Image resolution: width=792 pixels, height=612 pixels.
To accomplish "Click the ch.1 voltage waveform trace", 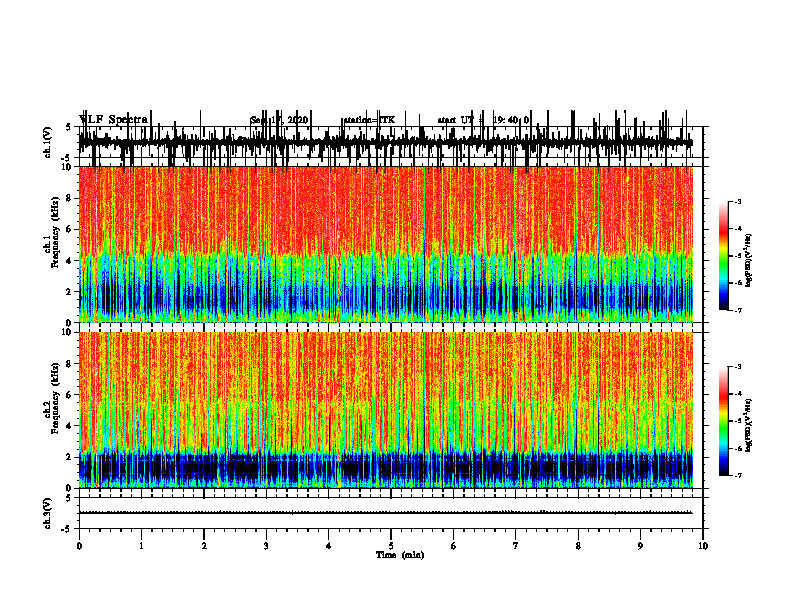I will [x=386, y=142].
